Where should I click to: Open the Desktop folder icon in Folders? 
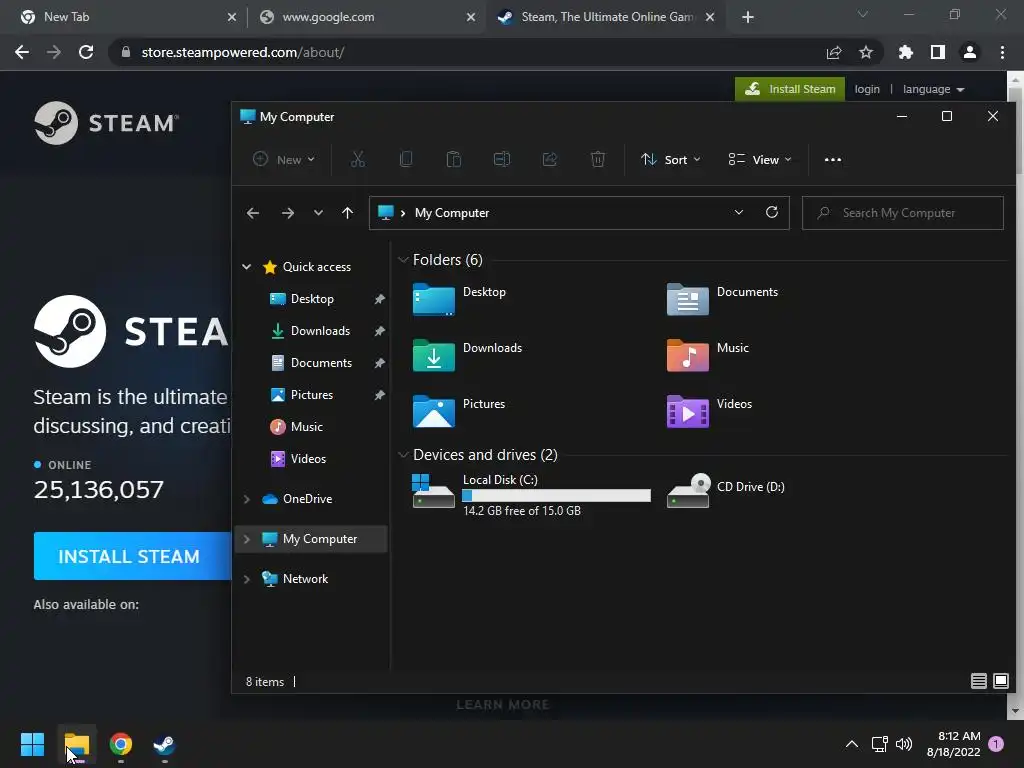pyautogui.click(x=434, y=300)
